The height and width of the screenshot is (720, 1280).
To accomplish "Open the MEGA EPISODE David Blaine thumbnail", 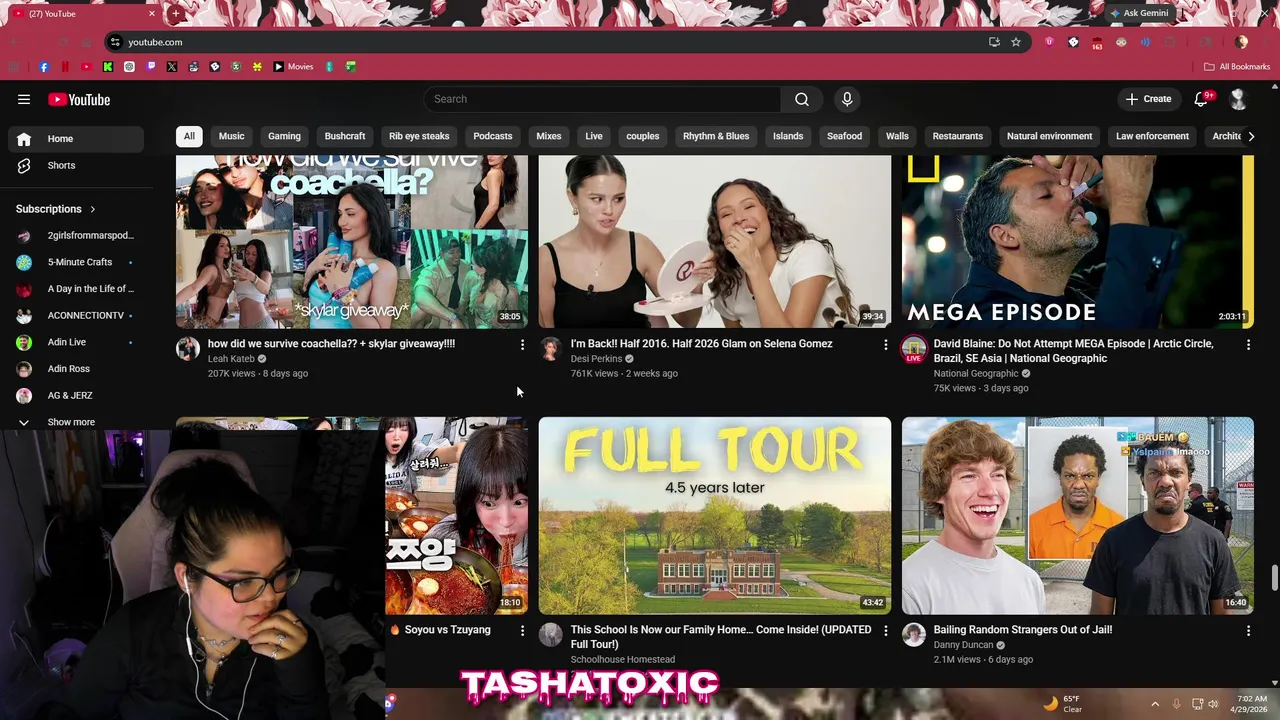I will point(1077,242).
